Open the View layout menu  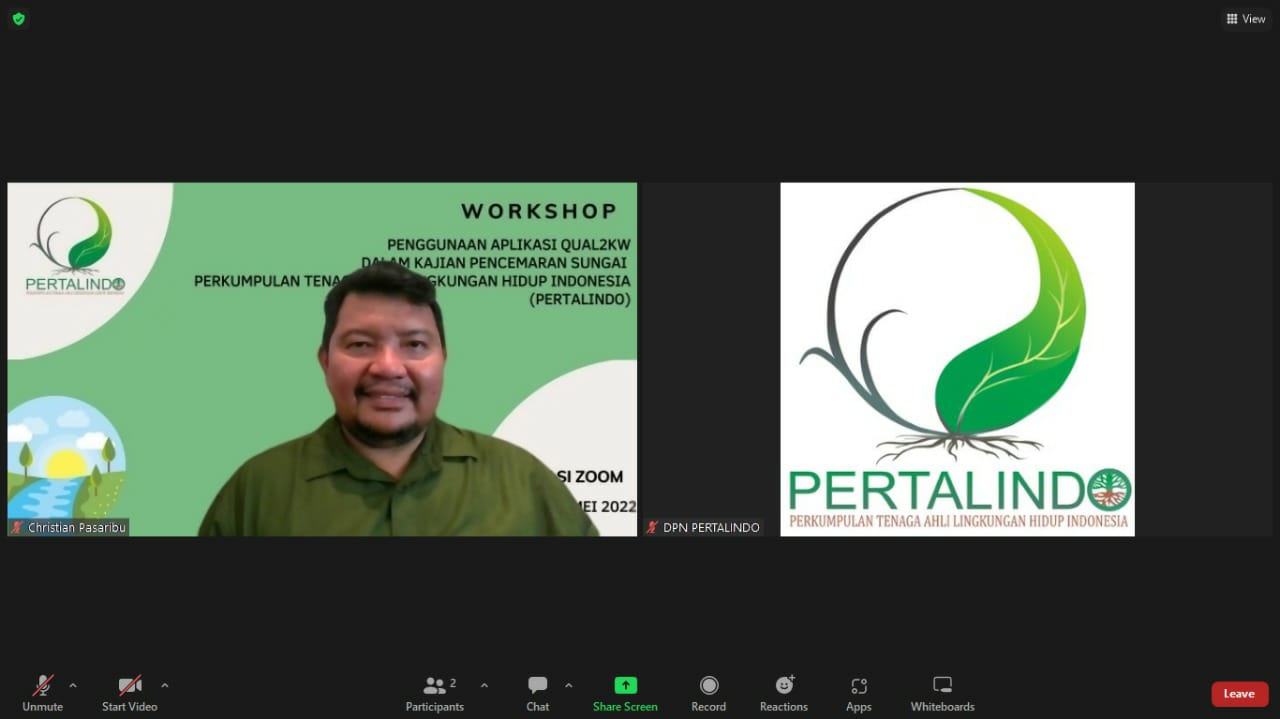tap(1245, 19)
